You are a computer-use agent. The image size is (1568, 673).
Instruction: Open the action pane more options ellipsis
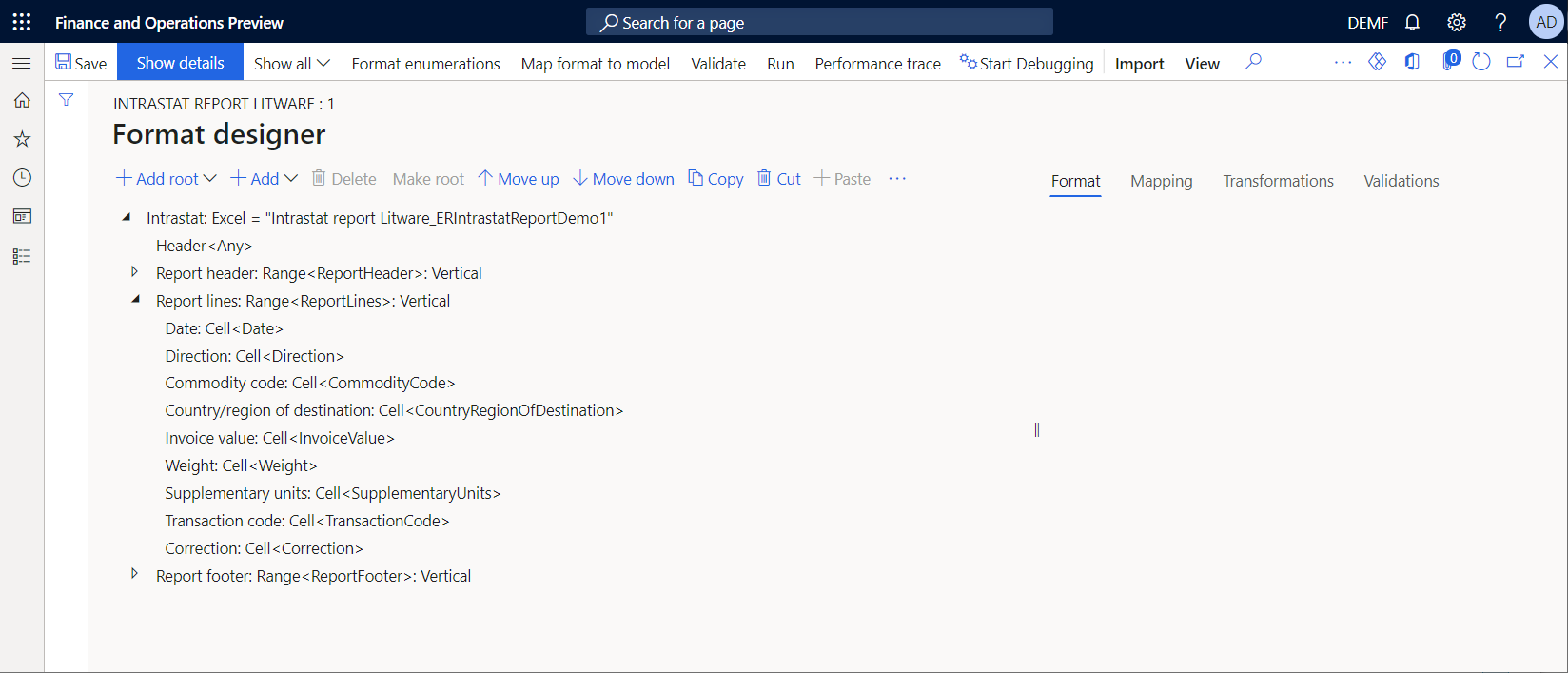click(x=1343, y=62)
